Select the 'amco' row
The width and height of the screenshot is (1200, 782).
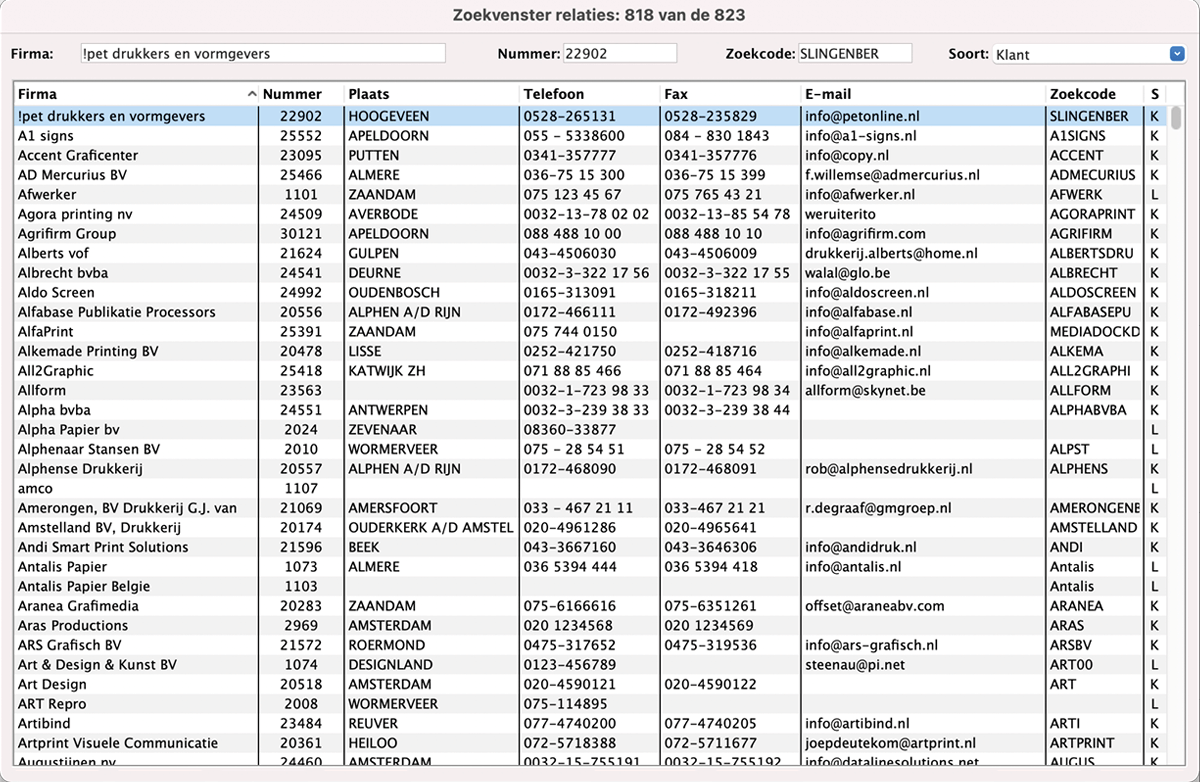pos(592,489)
